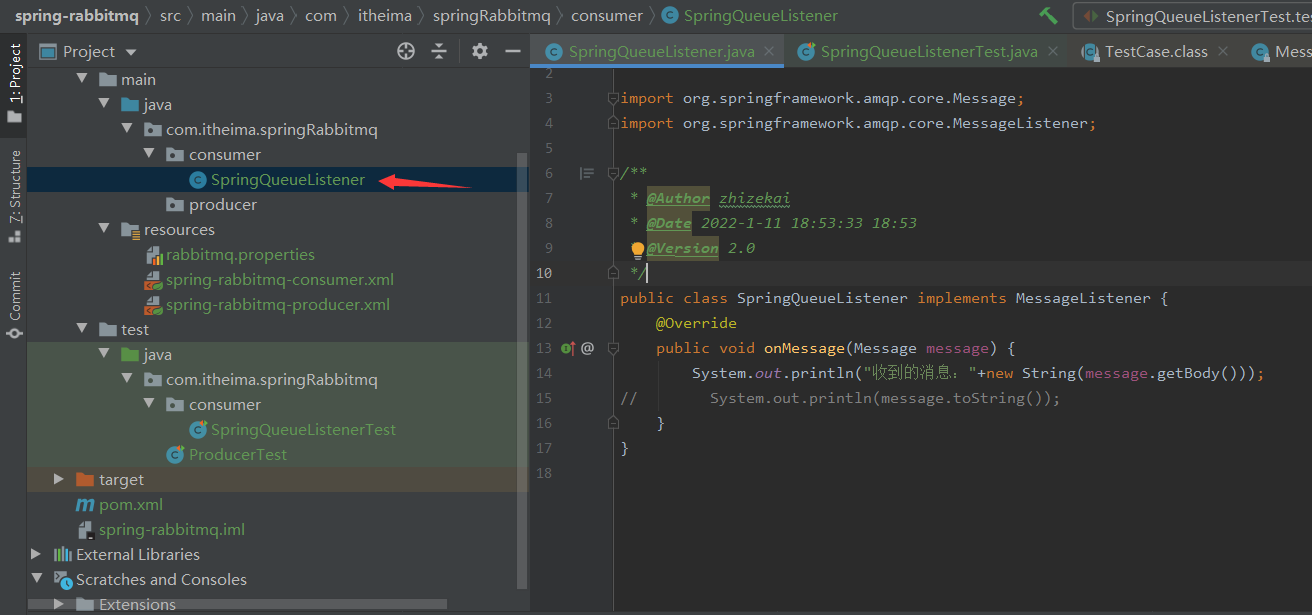Image resolution: width=1312 pixels, height=615 pixels.
Task: Collapse the java folder under main
Action: click(104, 104)
